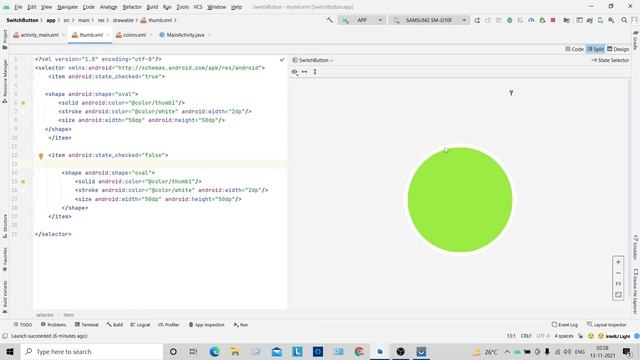Click the selector breadcrumb below the editor

click(x=44, y=315)
